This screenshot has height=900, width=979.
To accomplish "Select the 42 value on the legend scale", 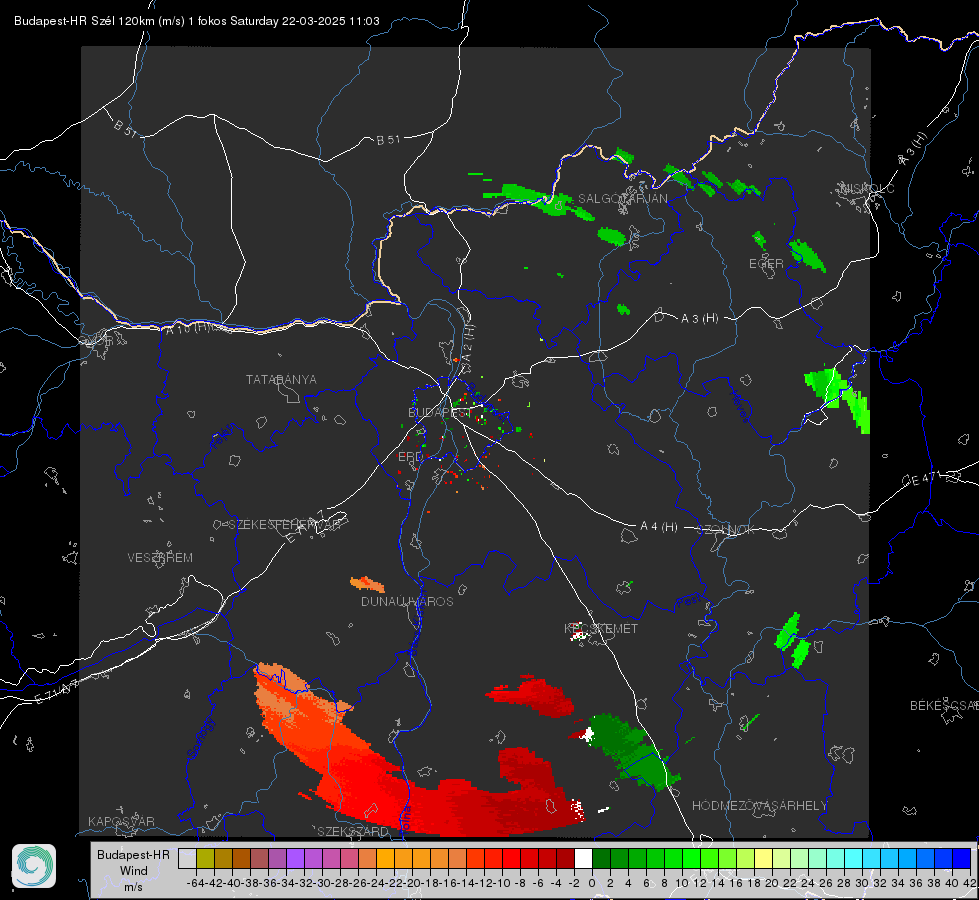I will click(969, 883).
